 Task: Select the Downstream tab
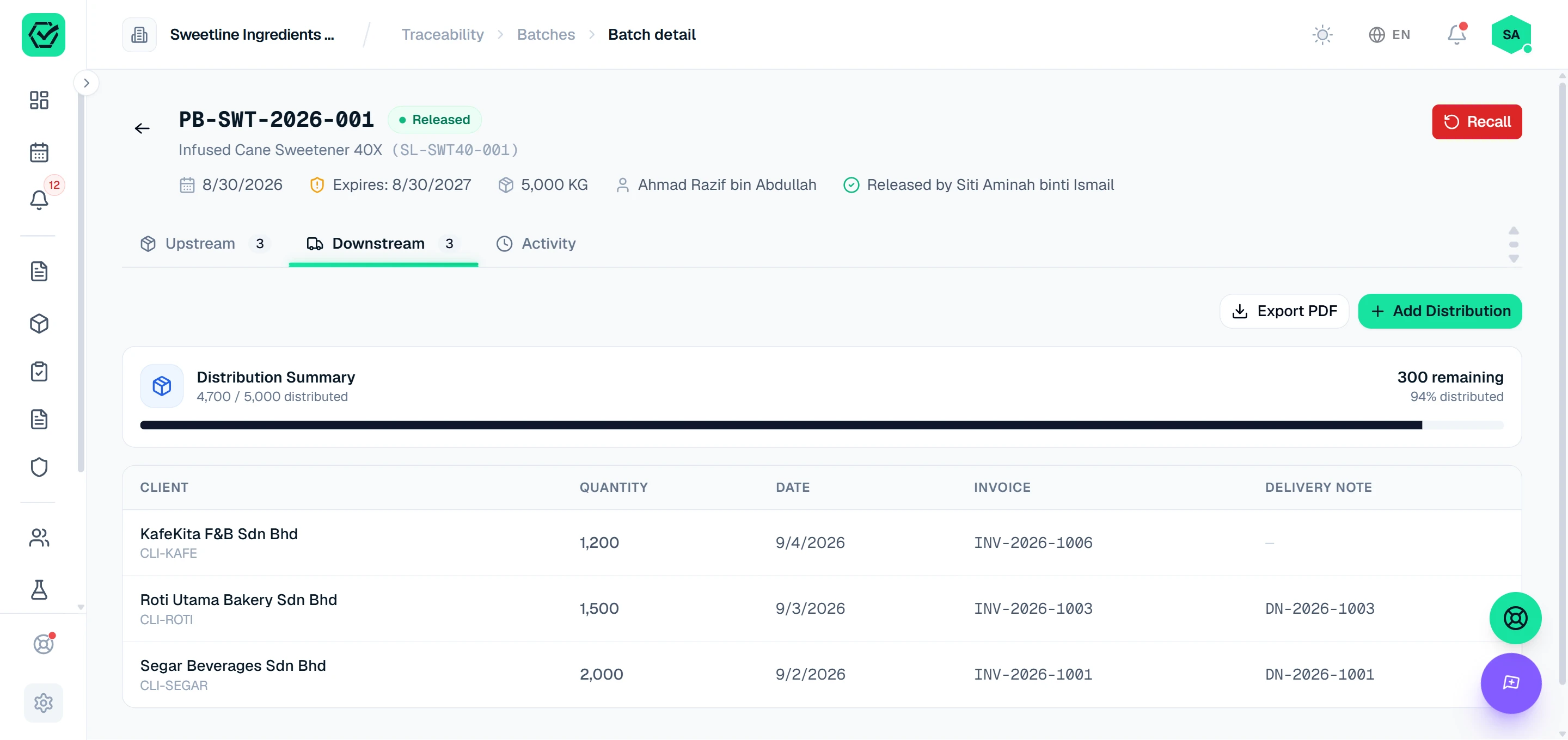[383, 244]
